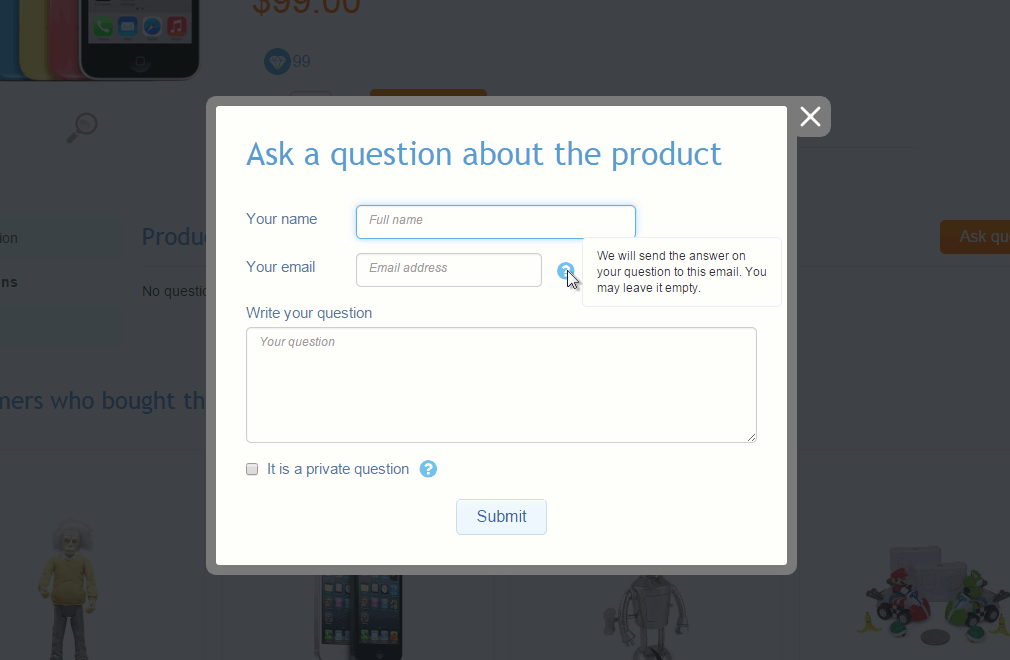The image size is (1010, 660).
Task: Open the robot figure product thumbnail
Action: tap(646, 616)
